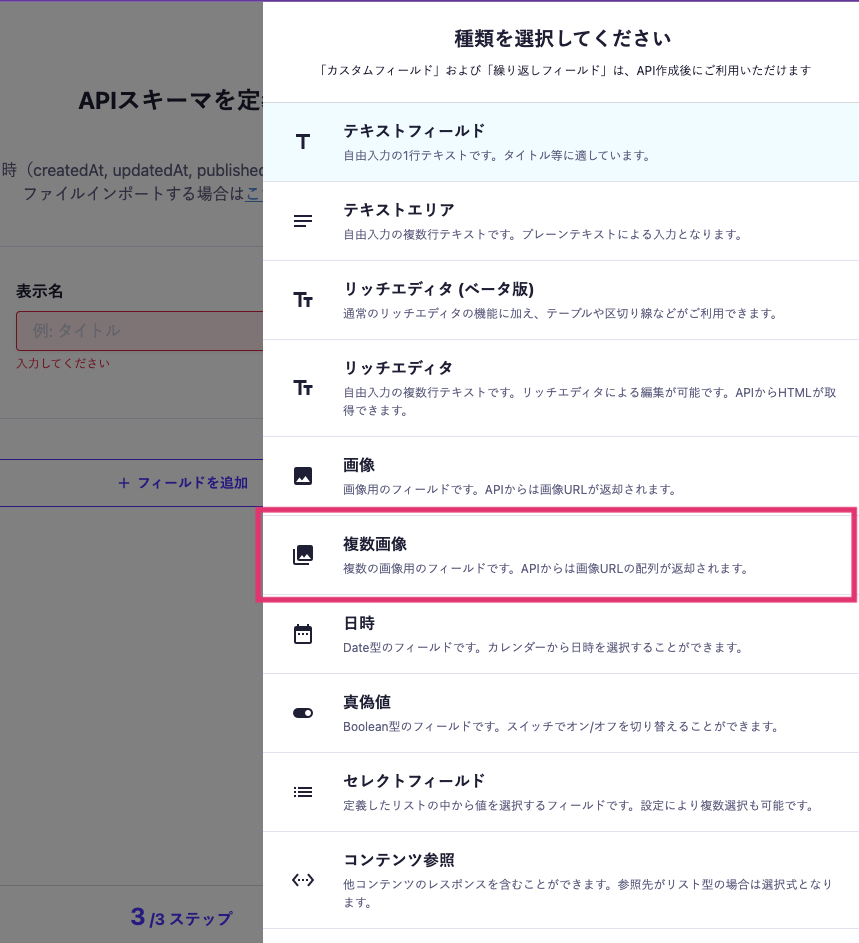Click the Rich Editor beta version icon

click(303, 299)
